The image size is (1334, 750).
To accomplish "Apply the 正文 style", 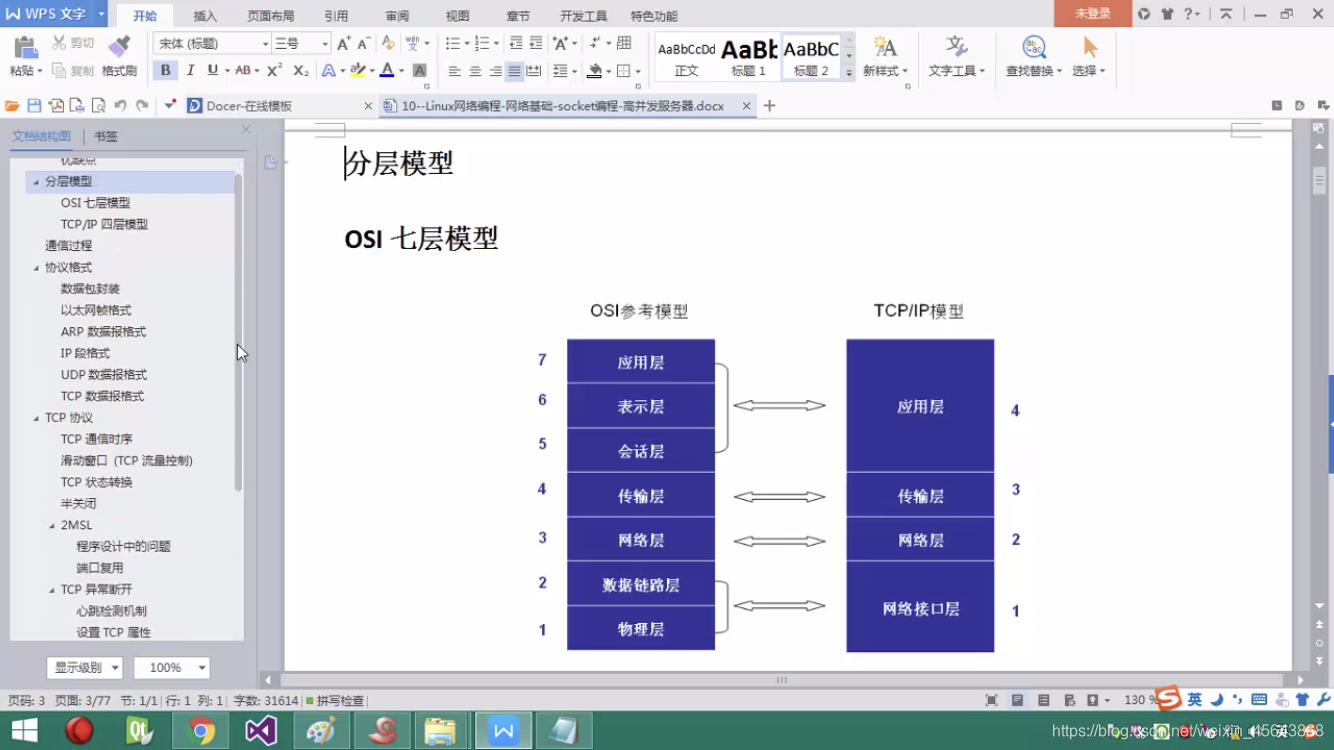I will coord(686,57).
